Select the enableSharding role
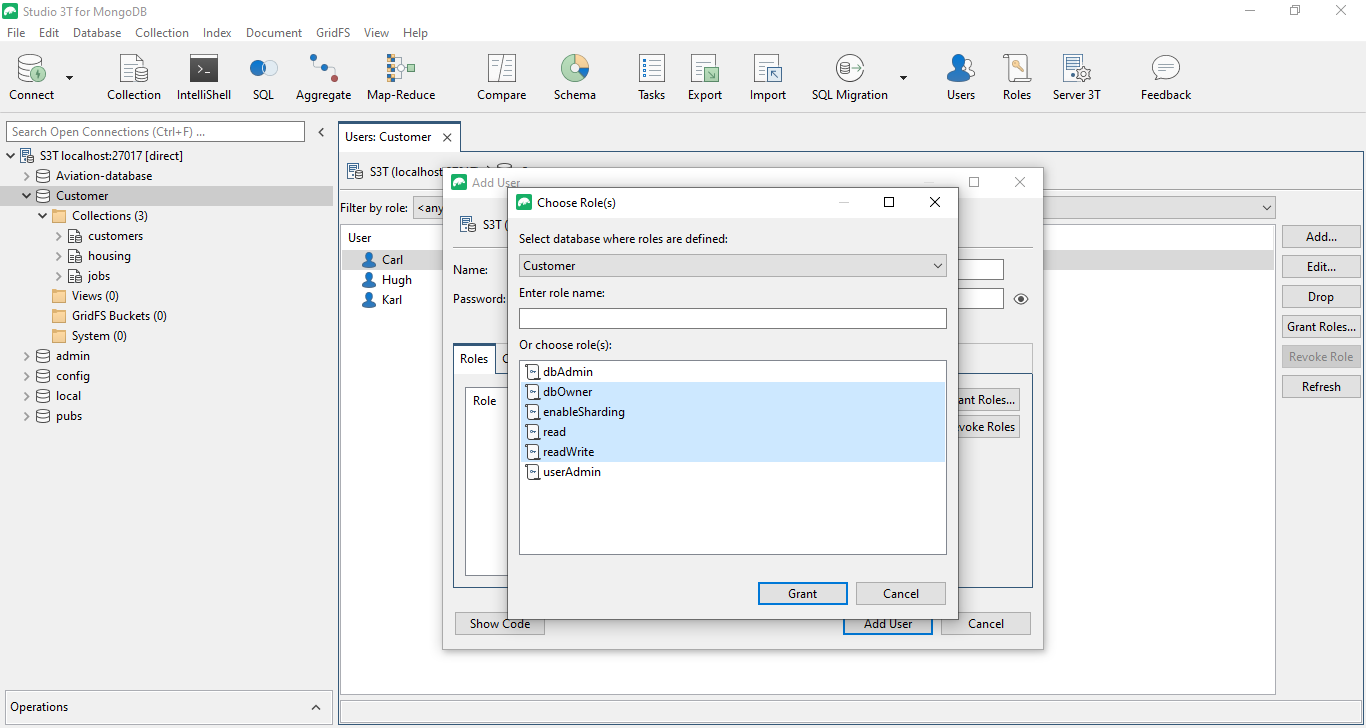Viewport: 1366px width, 728px height. click(733, 412)
